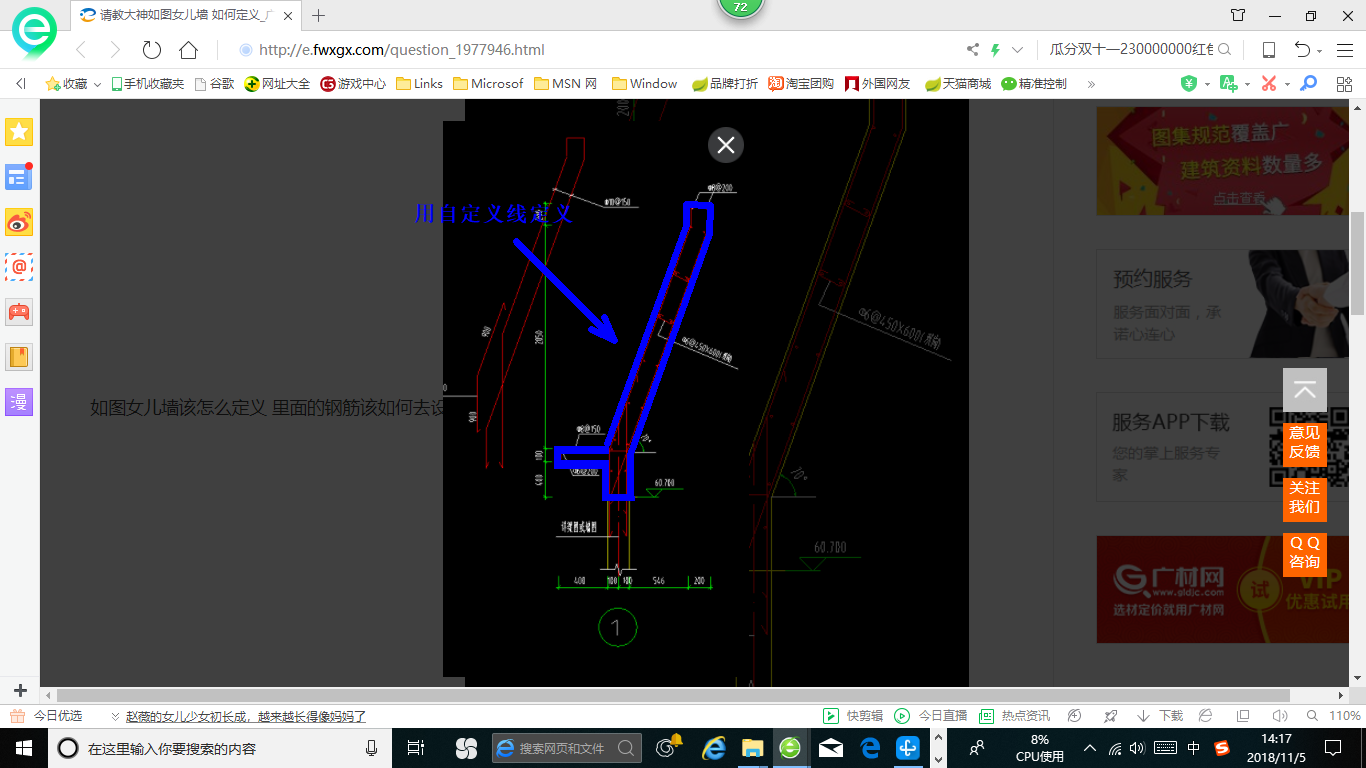Open the reading book sidebar icon
This screenshot has height=768, width=1366.
19,357
